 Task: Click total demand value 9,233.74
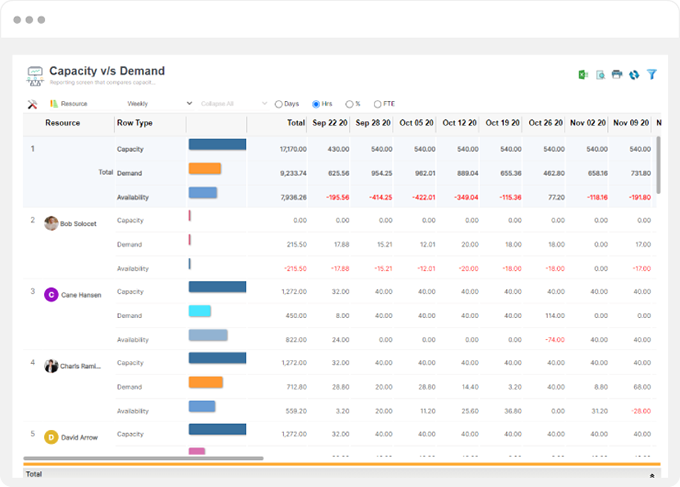293,173
